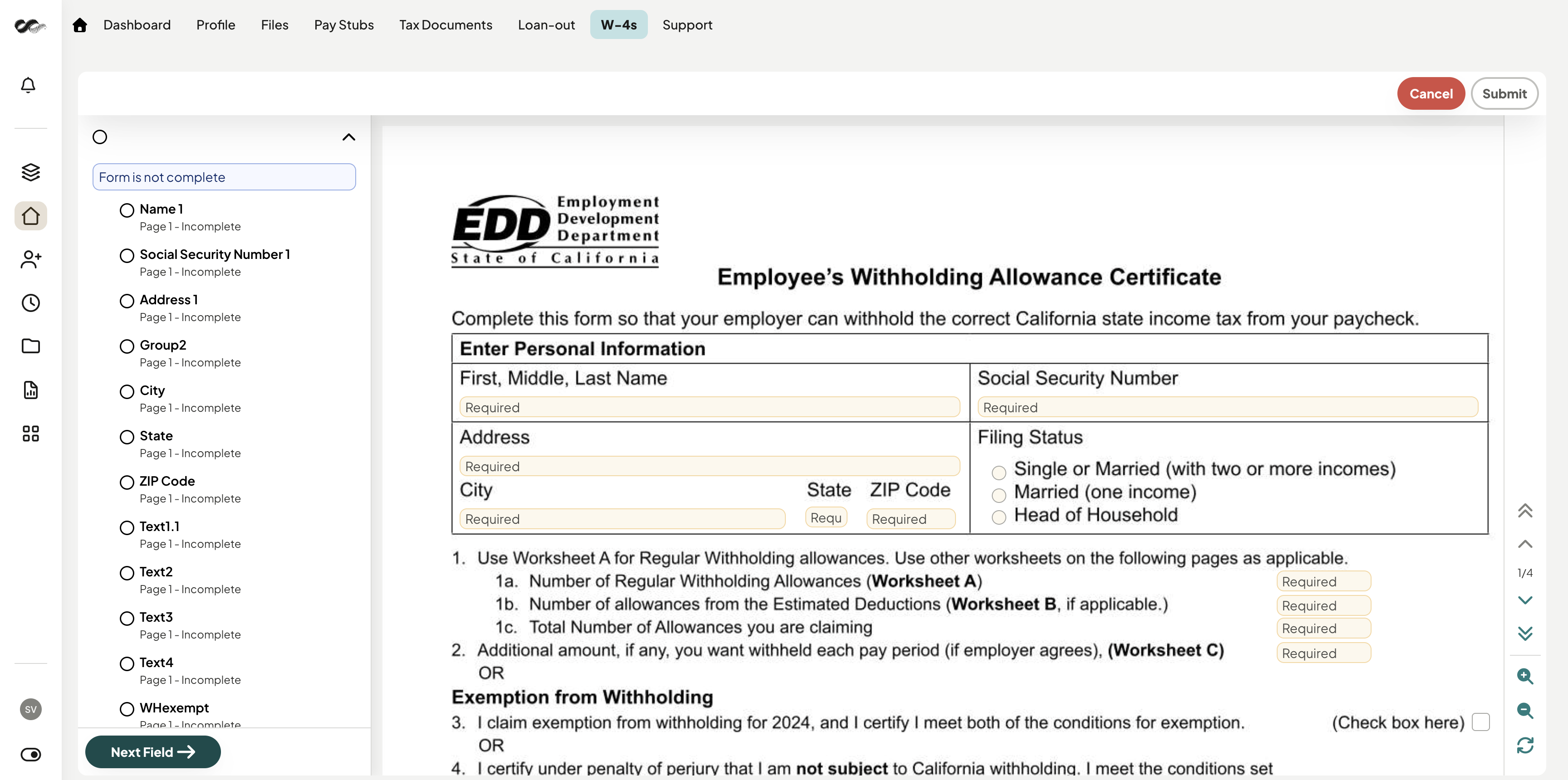
Task: Select Text3 in field list
Action: [181, 625]
